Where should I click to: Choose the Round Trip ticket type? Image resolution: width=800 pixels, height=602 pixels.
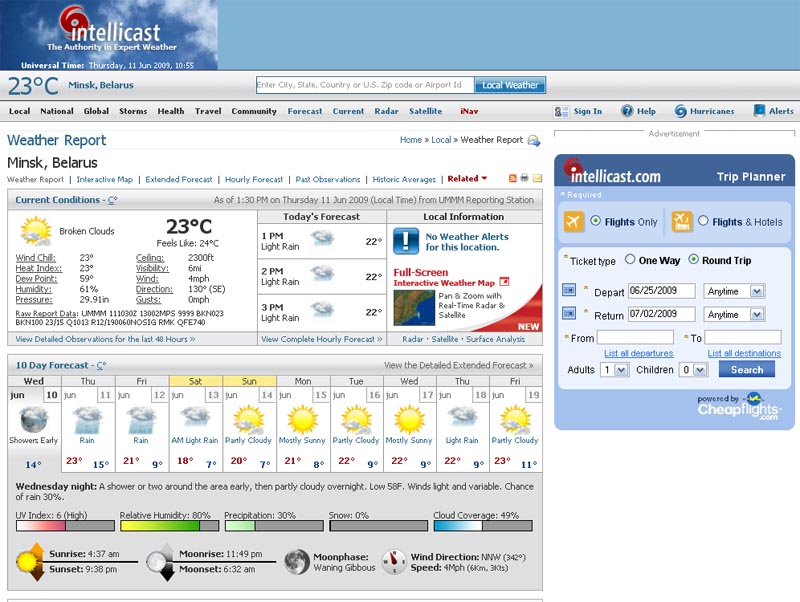[x=693, y=259]
